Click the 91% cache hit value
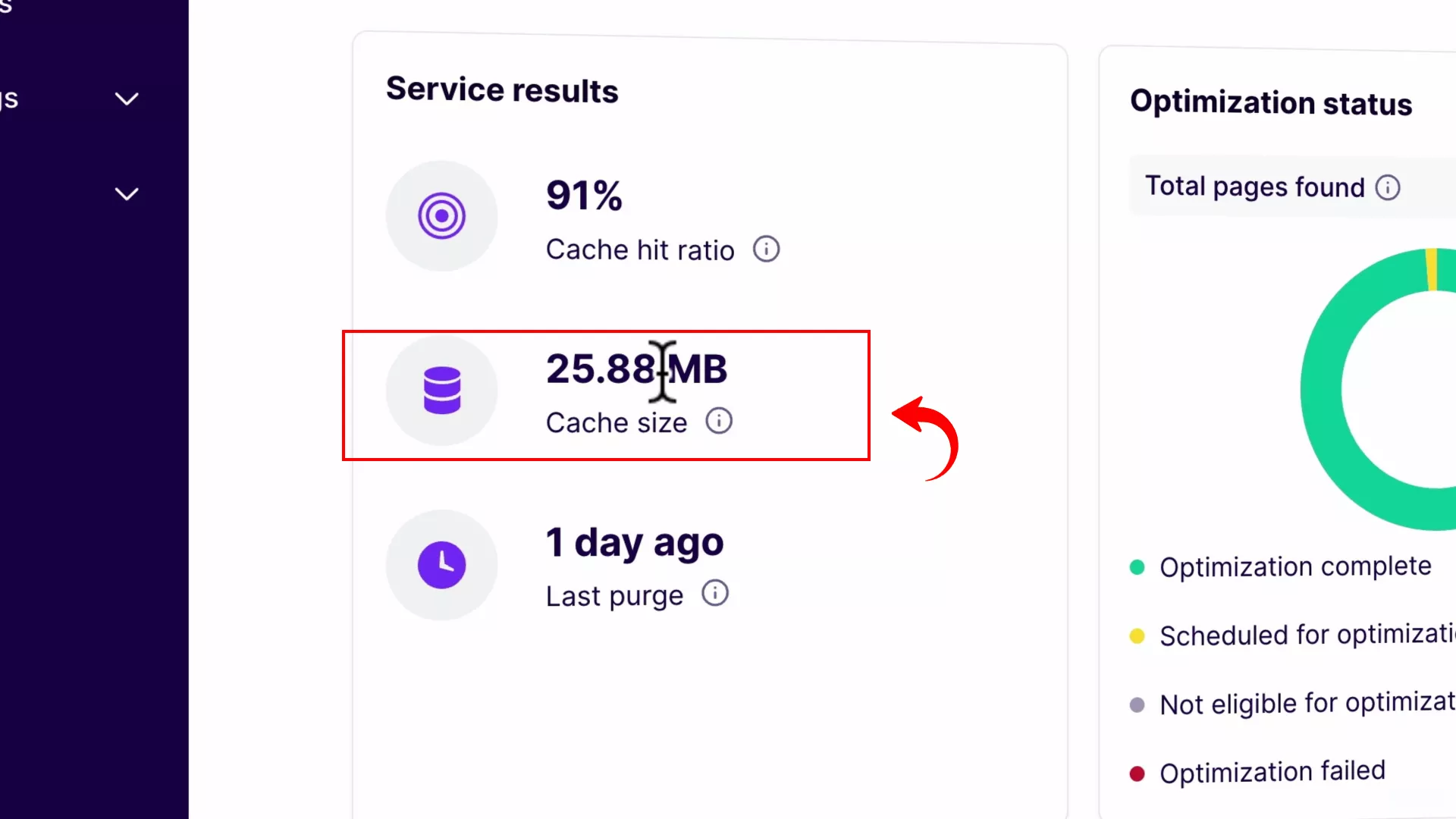 tap(584, 196)
